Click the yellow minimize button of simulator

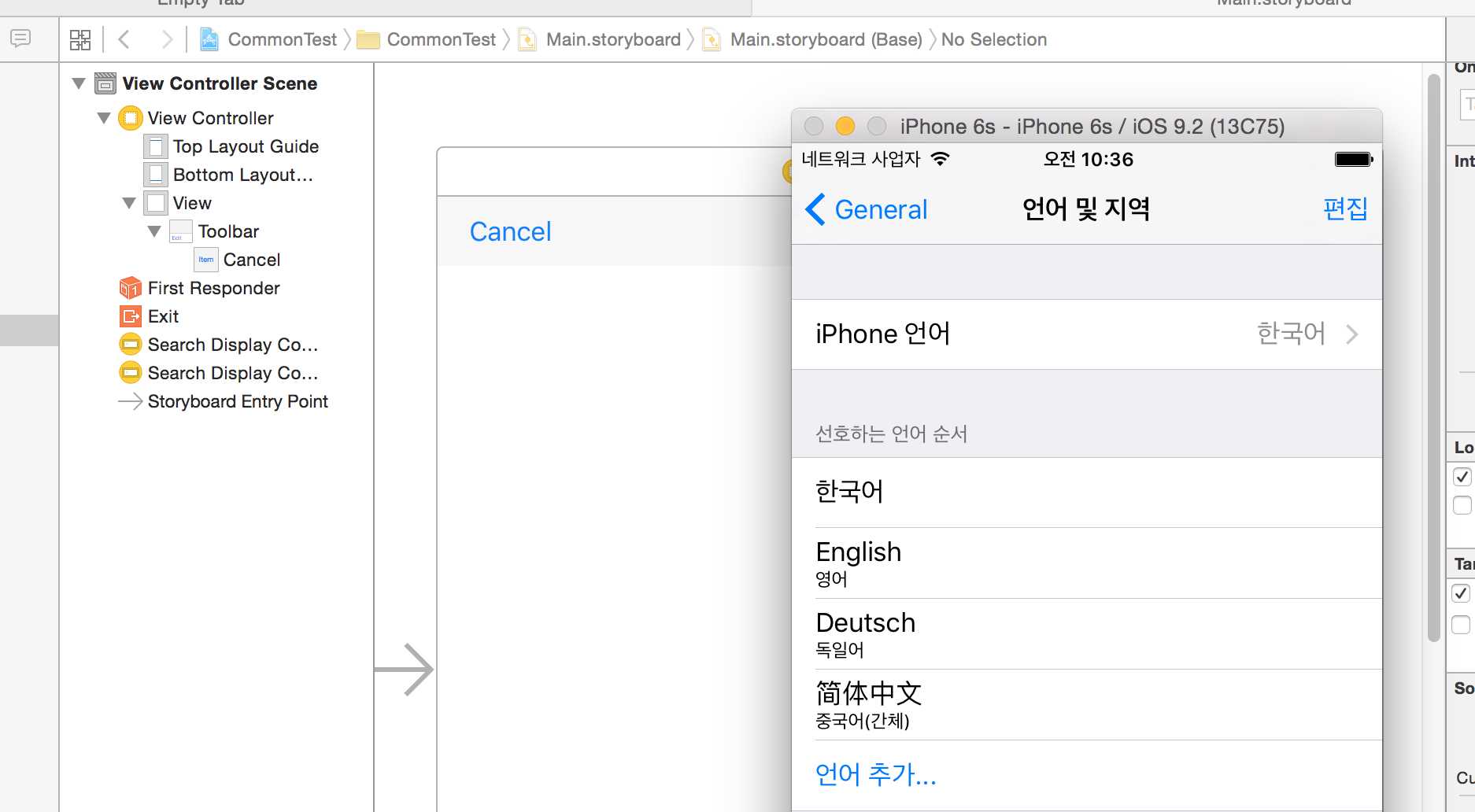(x=845, y=126)
